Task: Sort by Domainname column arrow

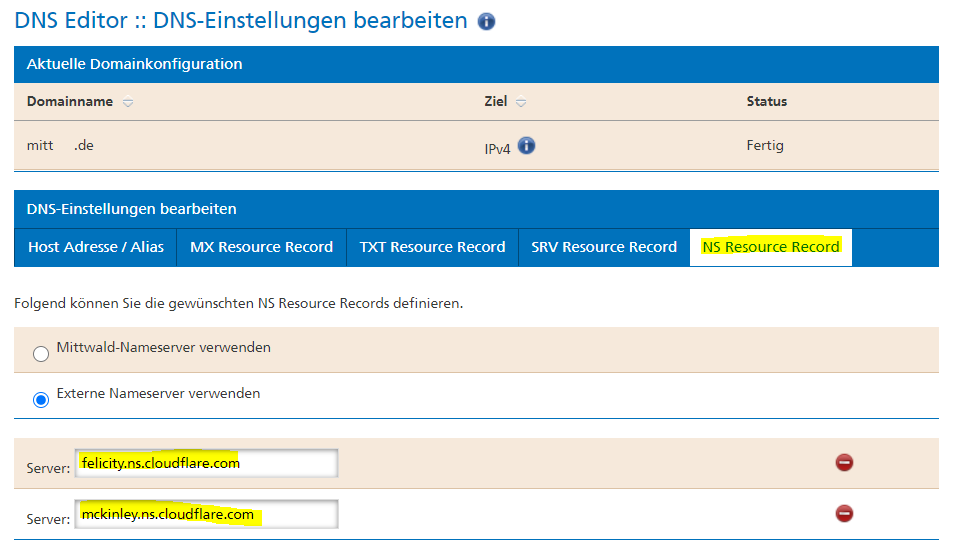Action: 127,102
